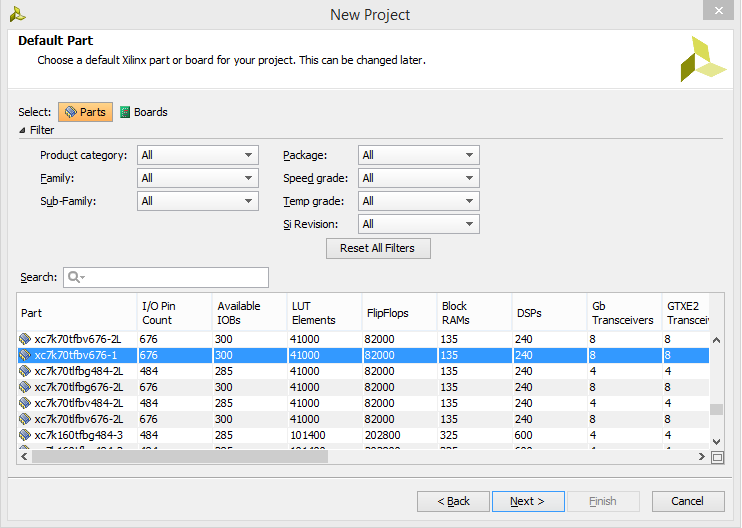Open the Speed grade dropdown

tap(419, 178)
